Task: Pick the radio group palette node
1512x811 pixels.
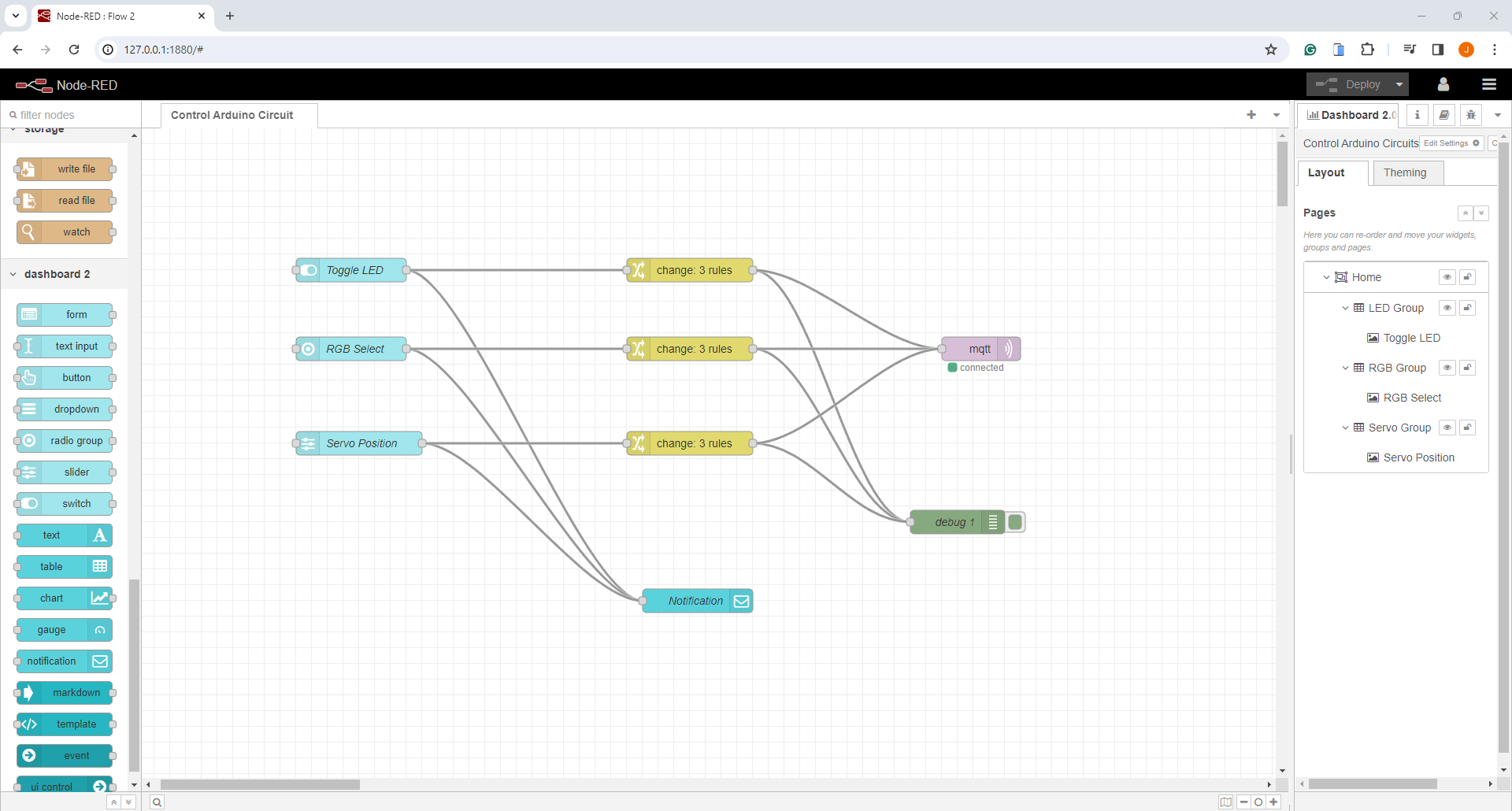Action: pyautogui.click(x=65, y=441)
